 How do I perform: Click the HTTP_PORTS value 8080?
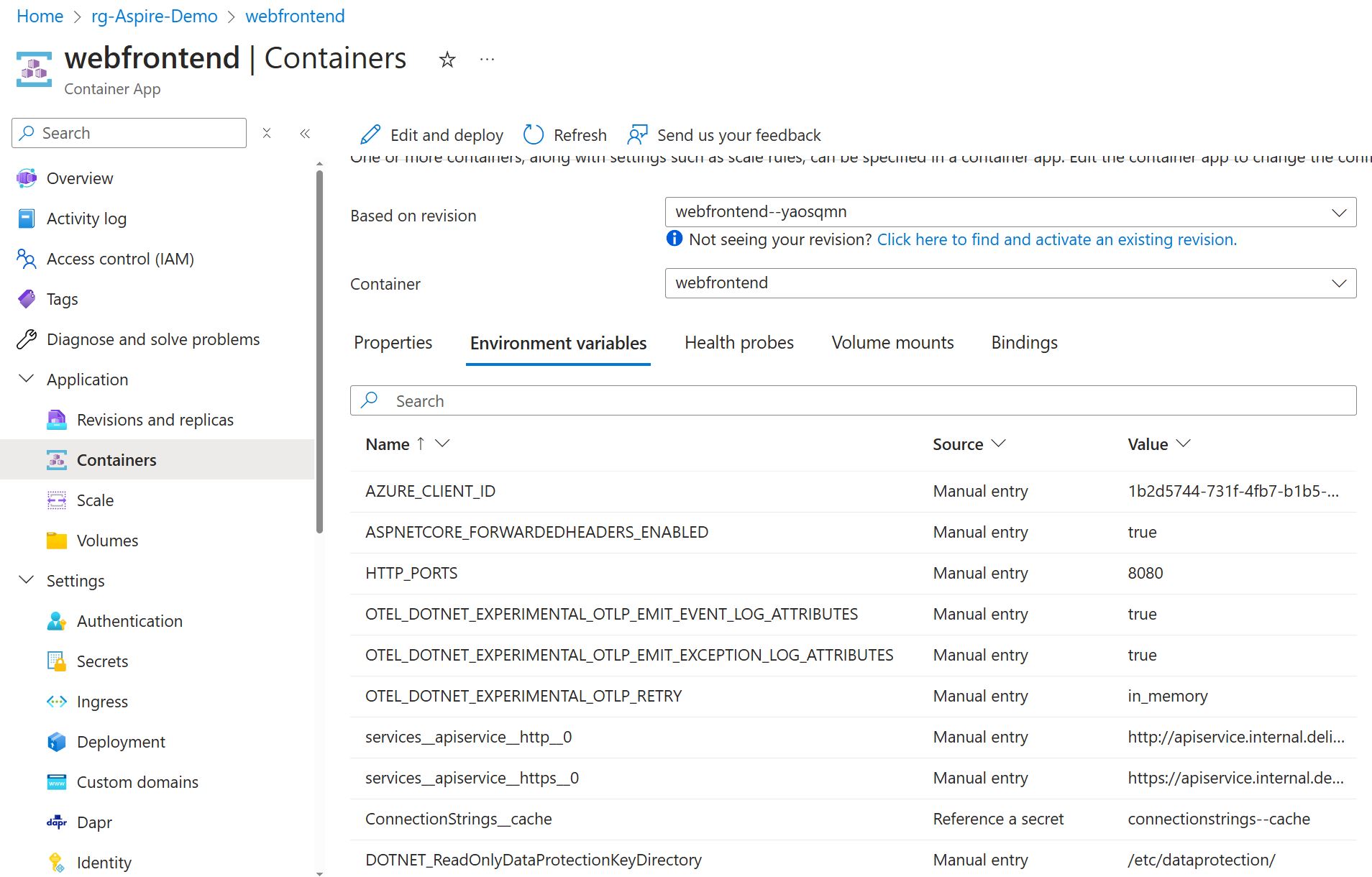click(1145, 573)
